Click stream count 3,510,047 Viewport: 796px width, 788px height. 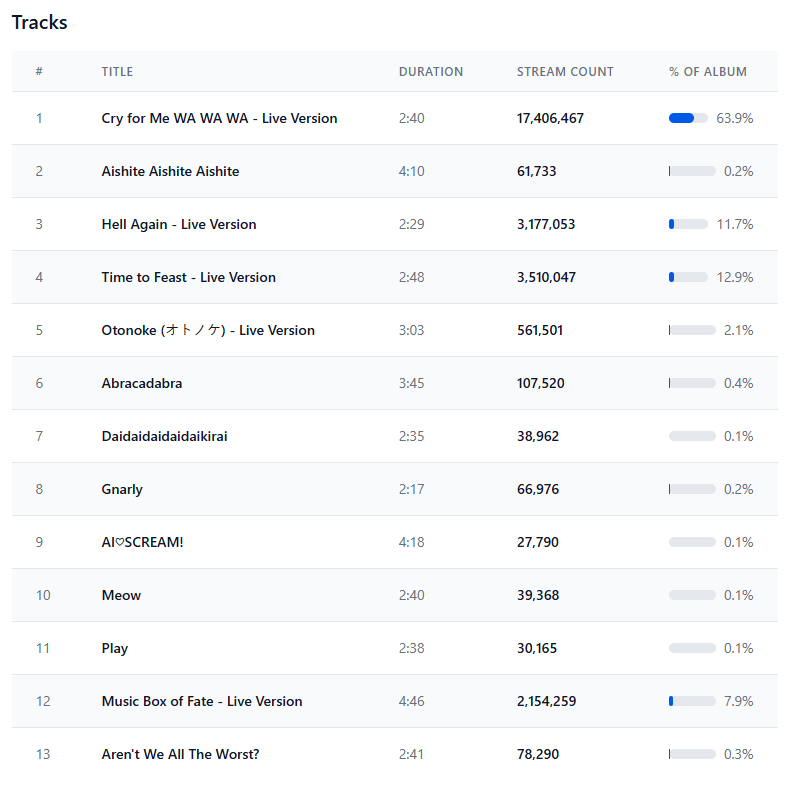546,277
